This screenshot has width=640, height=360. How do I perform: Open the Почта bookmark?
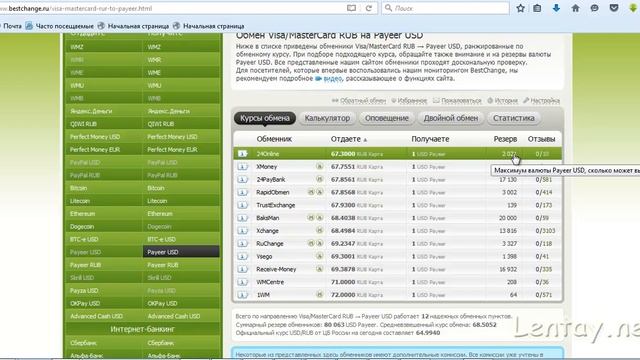pos(11,26)
